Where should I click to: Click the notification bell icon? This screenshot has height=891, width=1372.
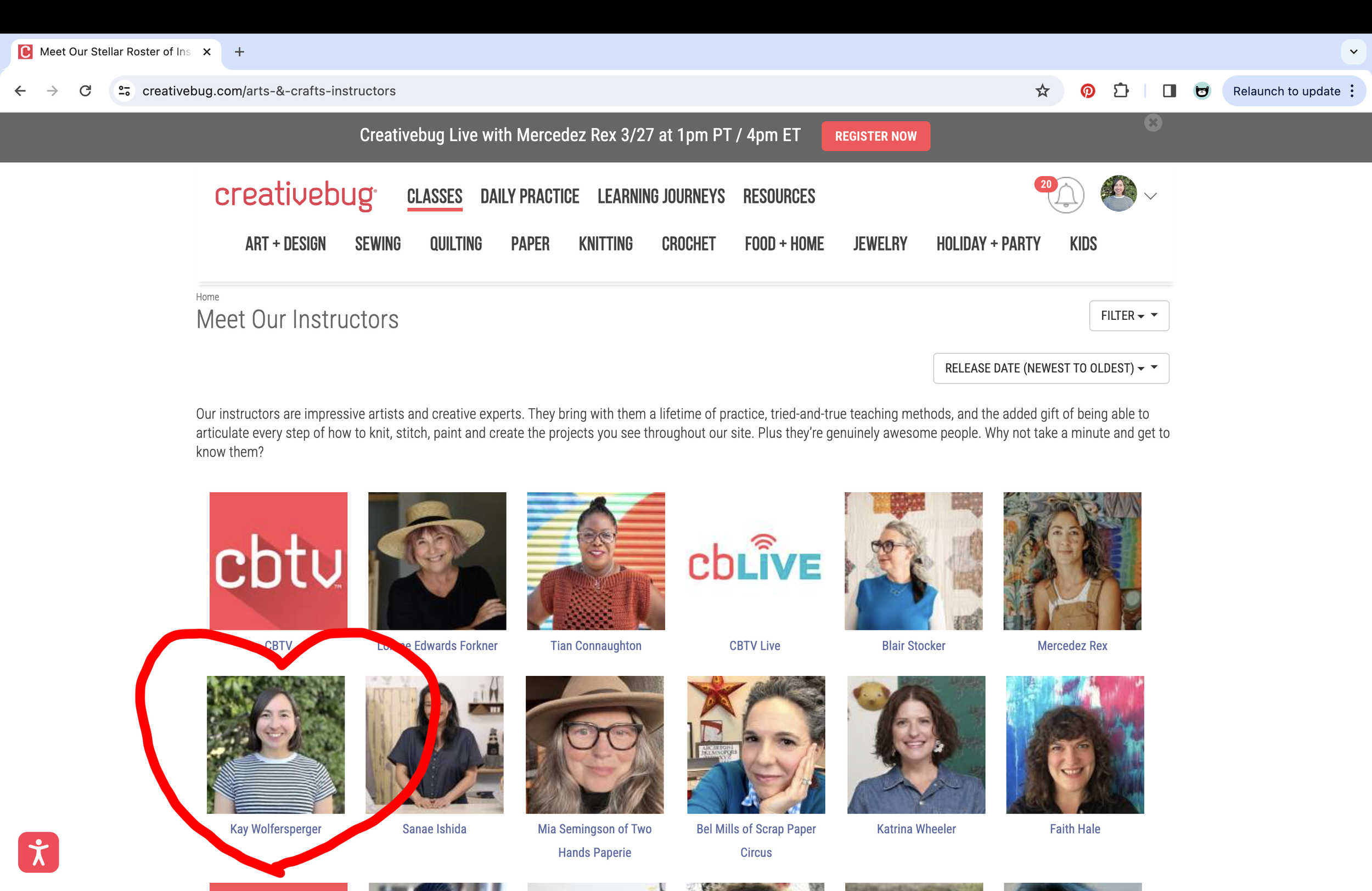1065,196
